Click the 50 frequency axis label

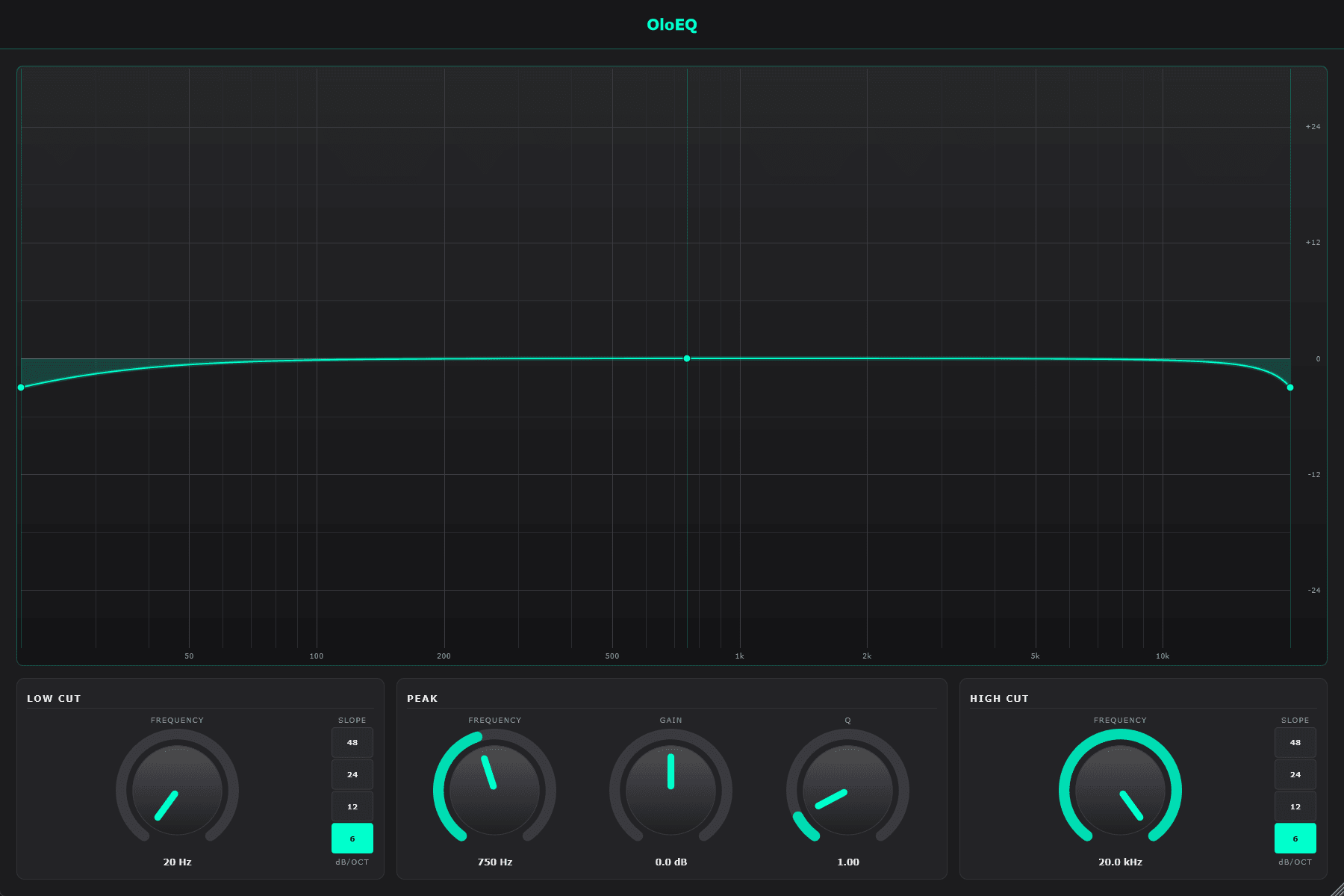point(189,656)
